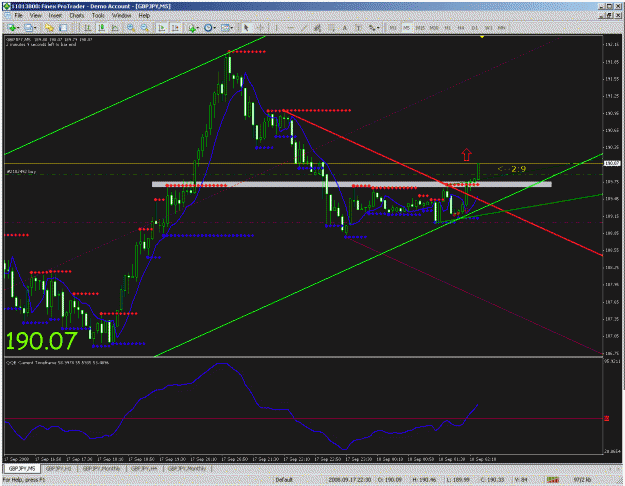625x486 pixels.
Task: Open the Data Window toolbar icon
Action: pos(63,28)
